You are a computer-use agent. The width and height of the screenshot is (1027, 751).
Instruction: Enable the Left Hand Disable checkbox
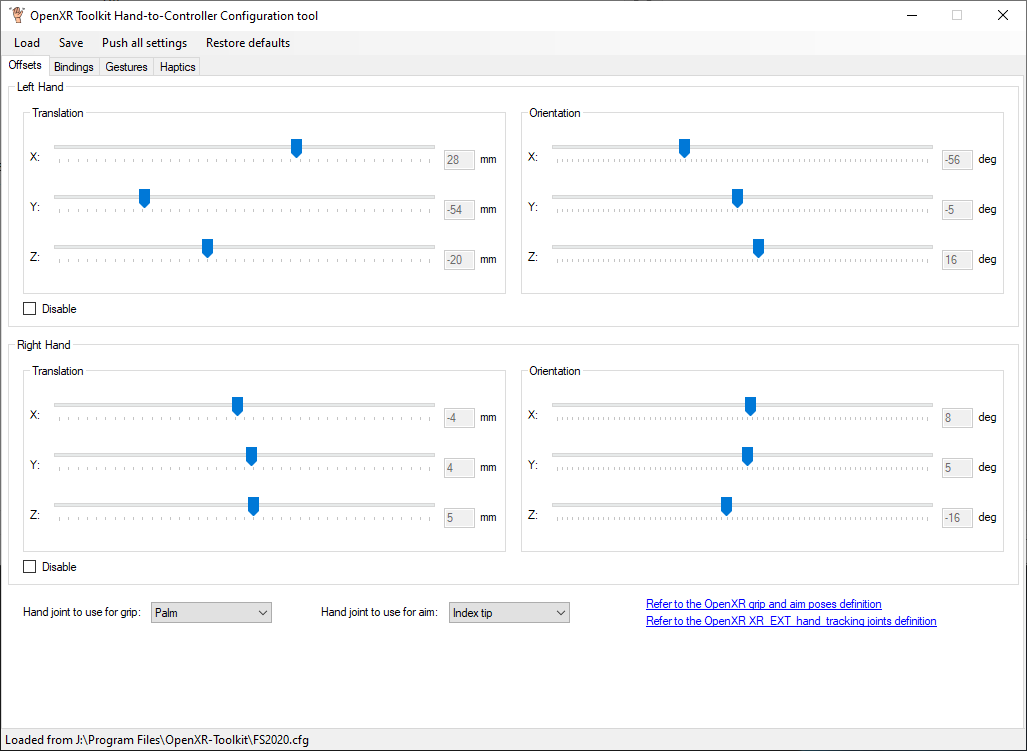tap(30, 309)
